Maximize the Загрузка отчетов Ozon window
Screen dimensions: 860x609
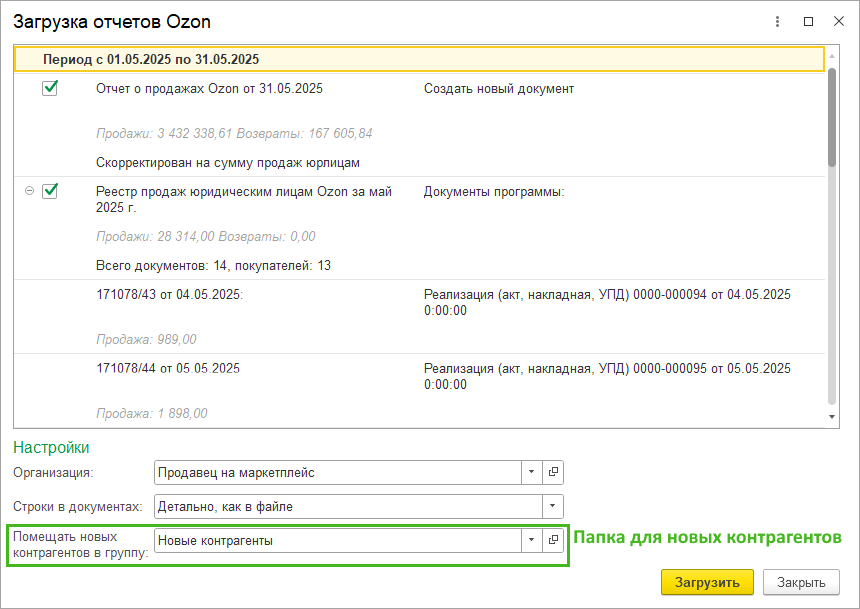(808, 21)
